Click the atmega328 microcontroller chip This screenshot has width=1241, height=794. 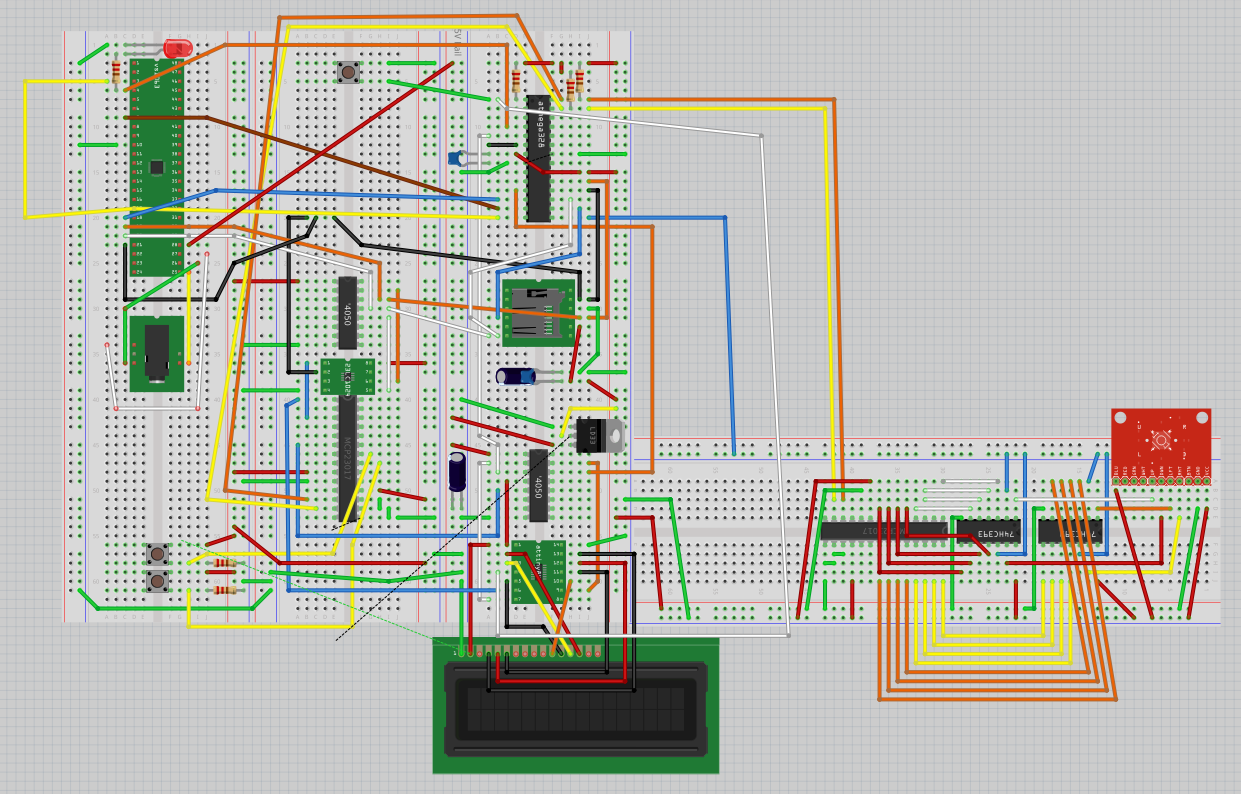click(538, 158)
